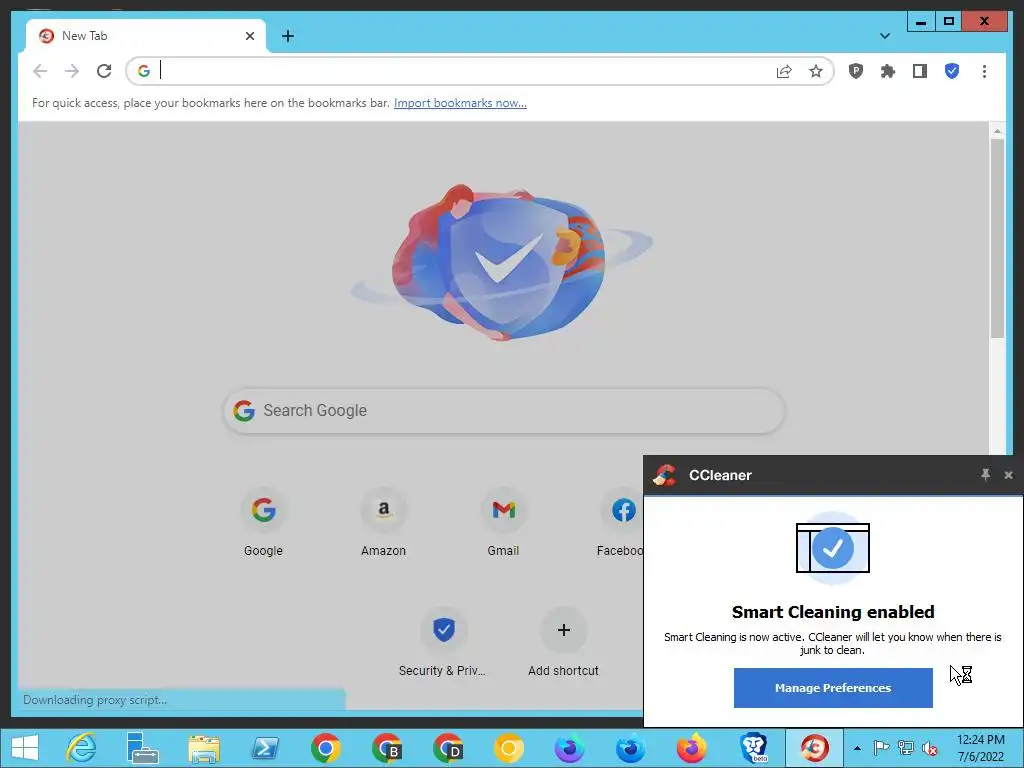The image size is (1024, 768).
Task: Open the Windows Start menu
Action: click(25, 748)
